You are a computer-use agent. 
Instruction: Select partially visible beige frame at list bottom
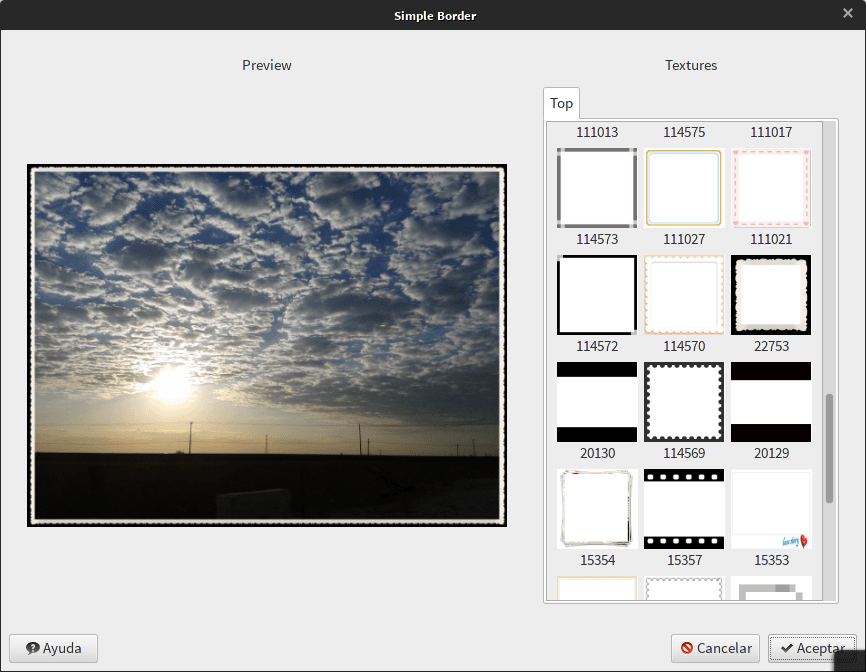pyautogui.click(x=597, y=588)
